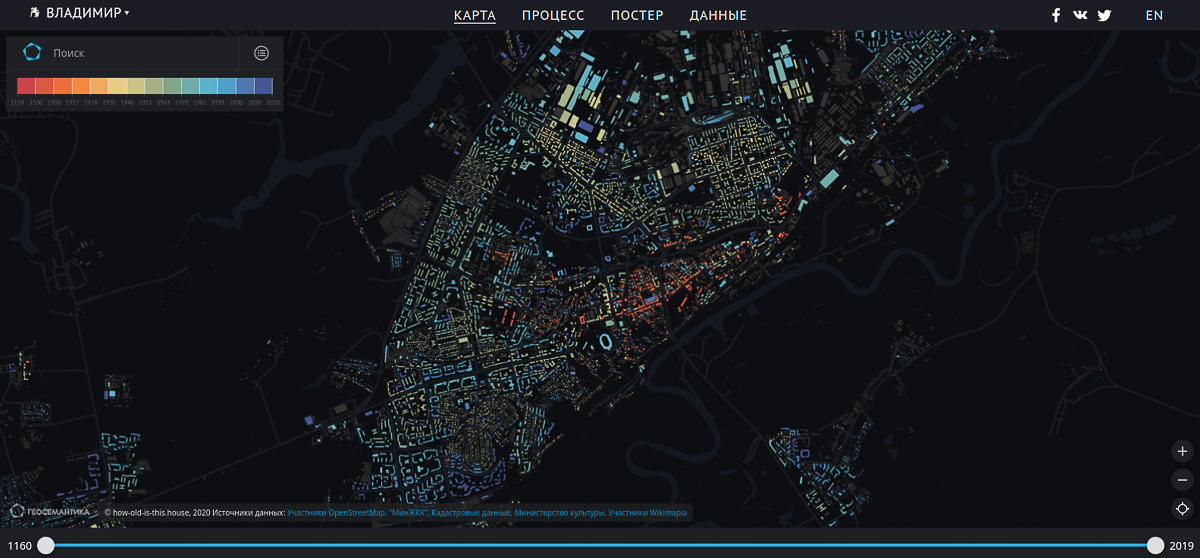Locate me with the crosshair icon
The width and height of the screenshot is (1200, 558).
pos(1181,509)
